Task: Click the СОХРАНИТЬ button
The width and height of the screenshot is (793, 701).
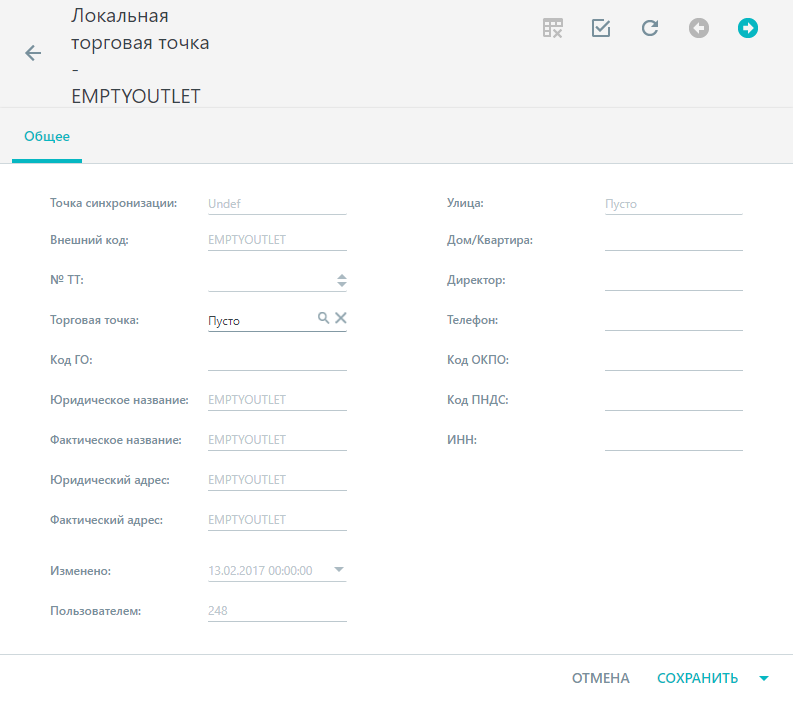Action: [697, 678]
